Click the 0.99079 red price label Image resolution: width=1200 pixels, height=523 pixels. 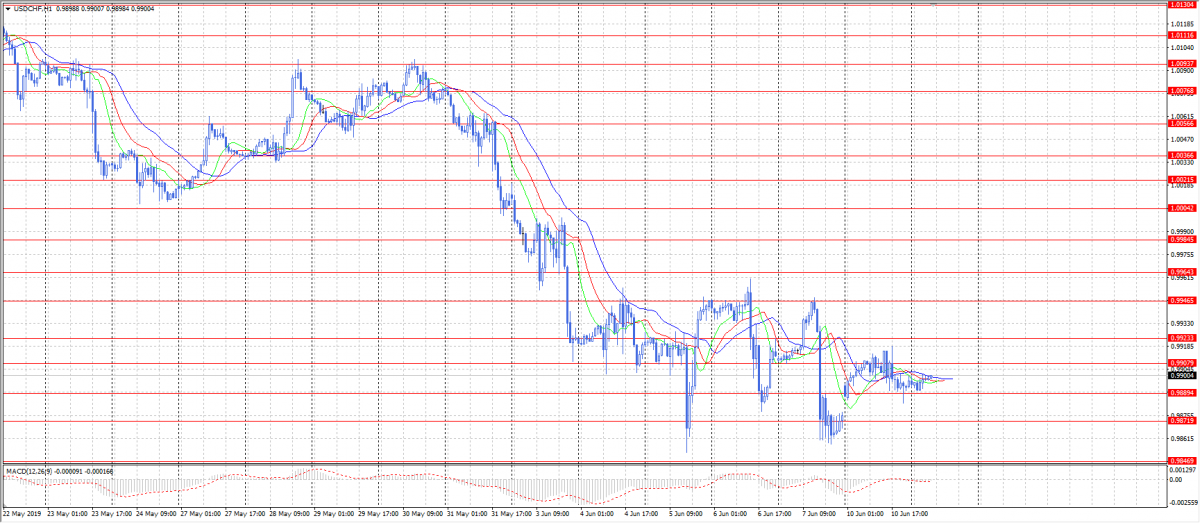click(1183, 362)
